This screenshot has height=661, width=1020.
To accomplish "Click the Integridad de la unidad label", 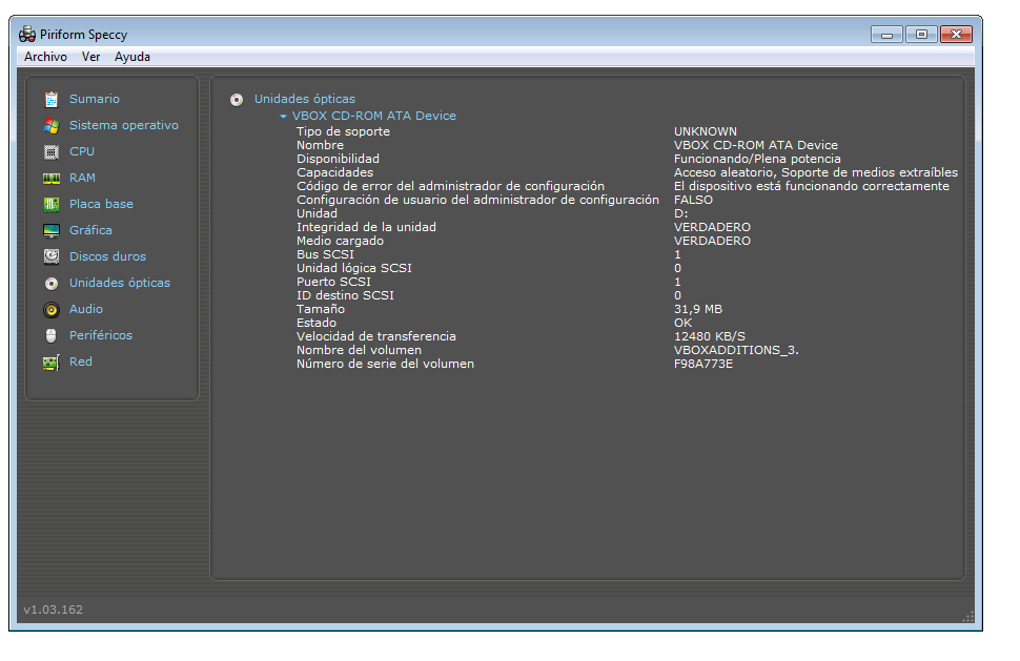I will point(366,227).
